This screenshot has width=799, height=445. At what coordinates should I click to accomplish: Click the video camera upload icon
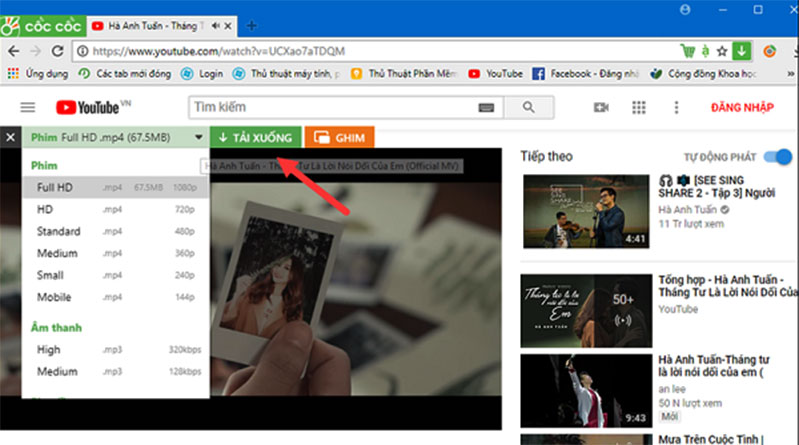[x=601, y=107]
